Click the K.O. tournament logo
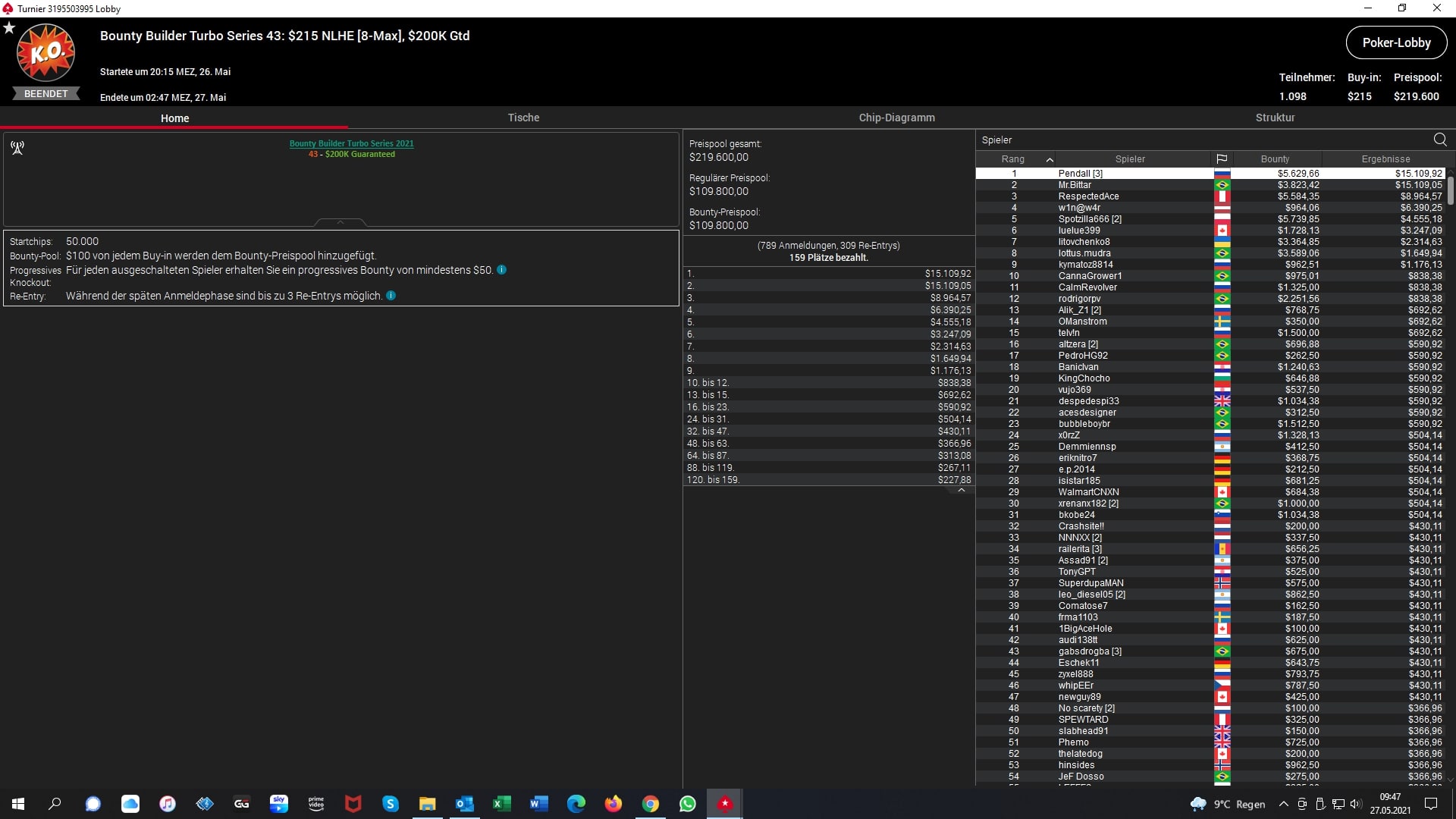This screenshot has width=1456, height=819. 45,53
